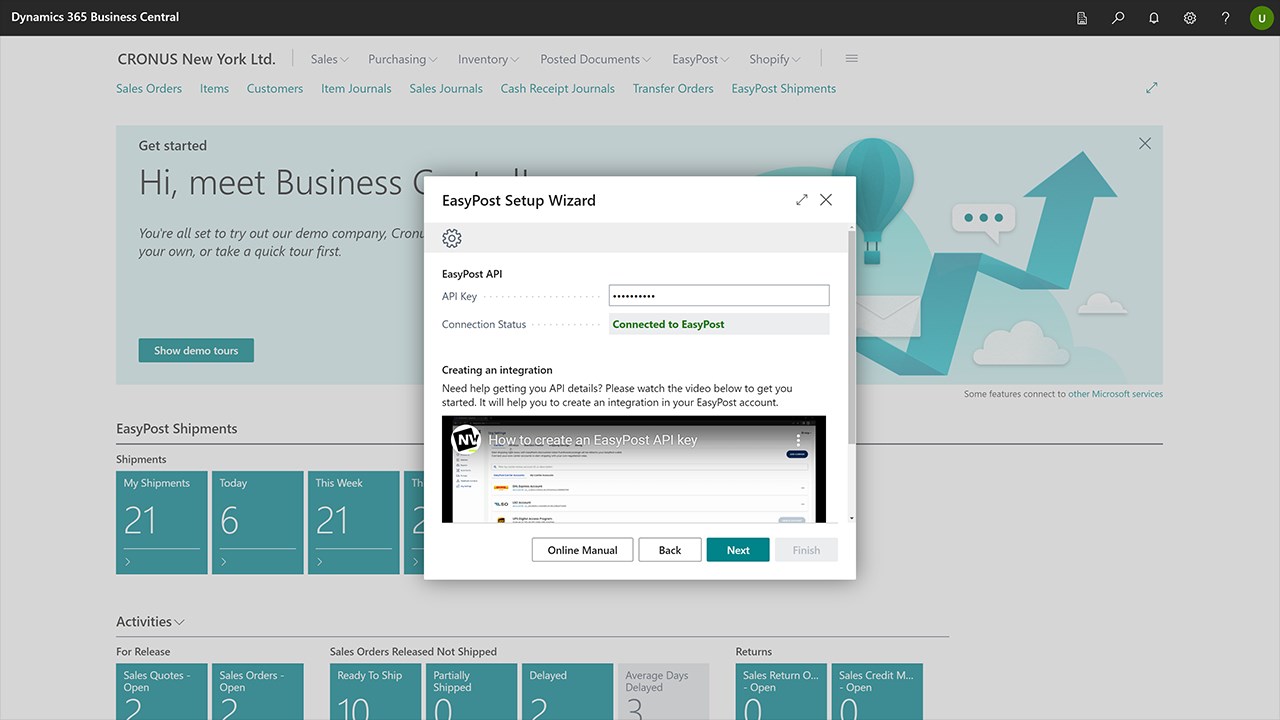Viewport: 1280px width, 720px height.
Task: Click Dynamics 365 Business Central title
Action: point(96,18)
